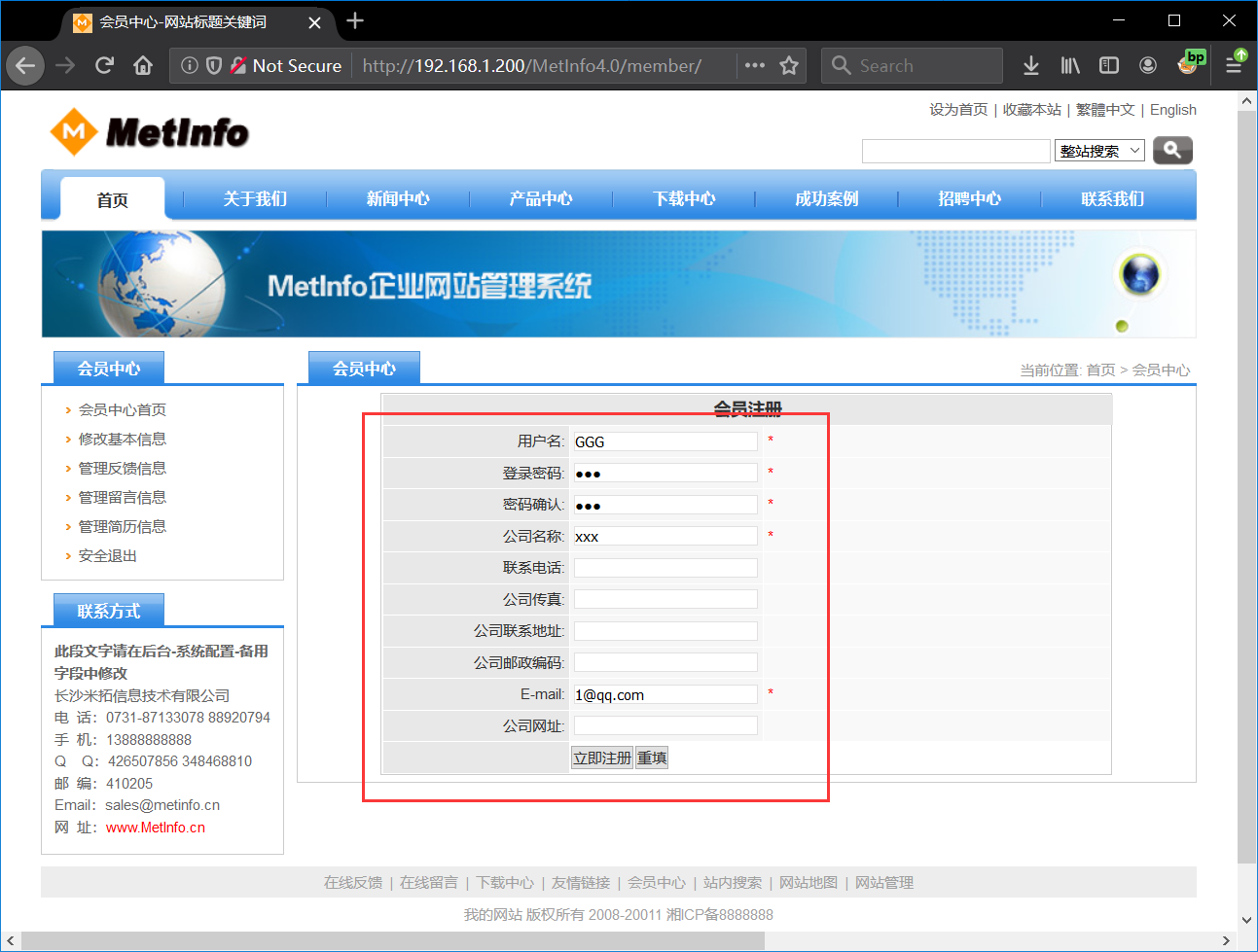Focus the 公司传真 input field
This screenshot has height=952, width=1258.
665,600
